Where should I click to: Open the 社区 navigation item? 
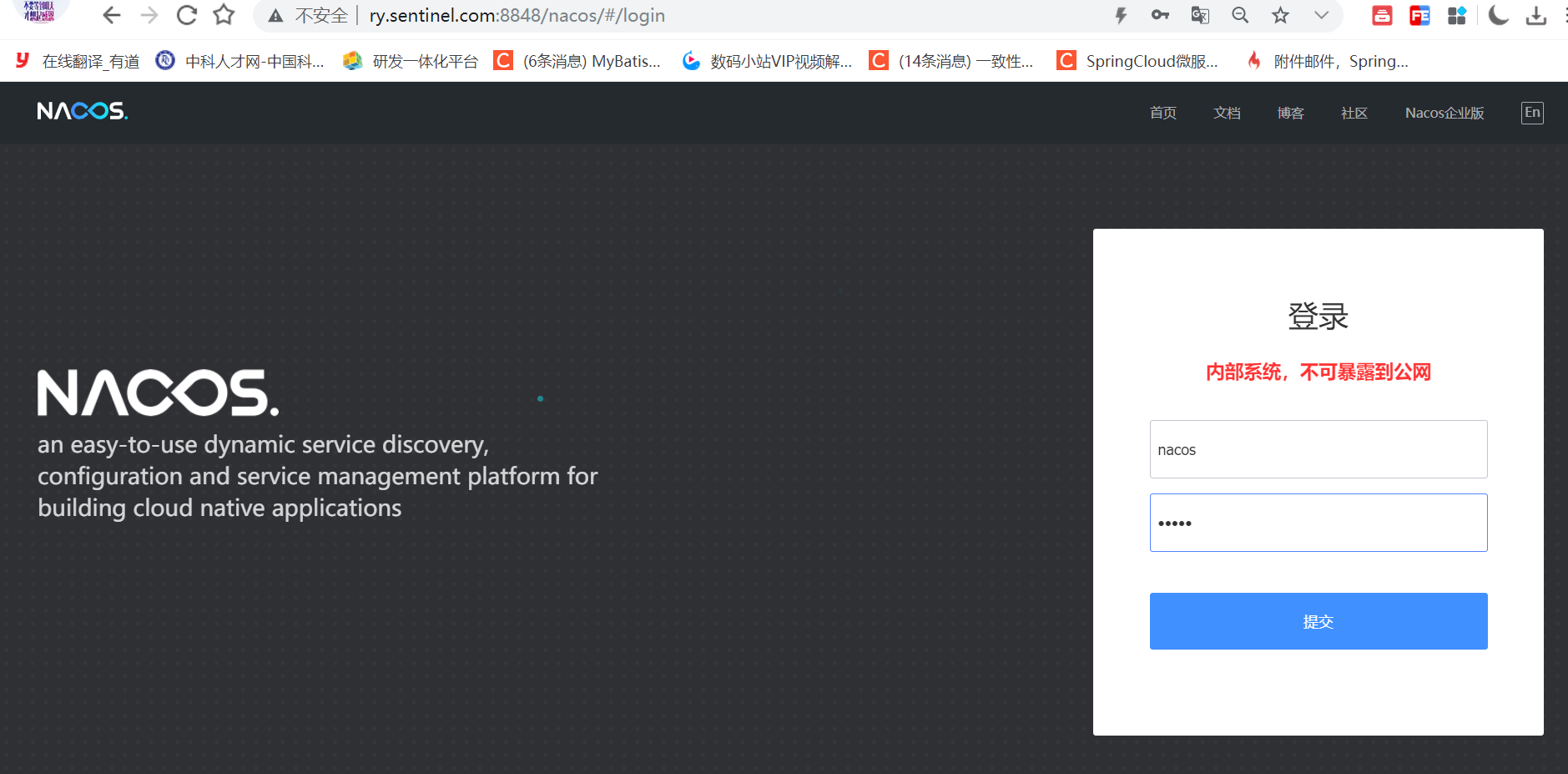(1354, 113)
